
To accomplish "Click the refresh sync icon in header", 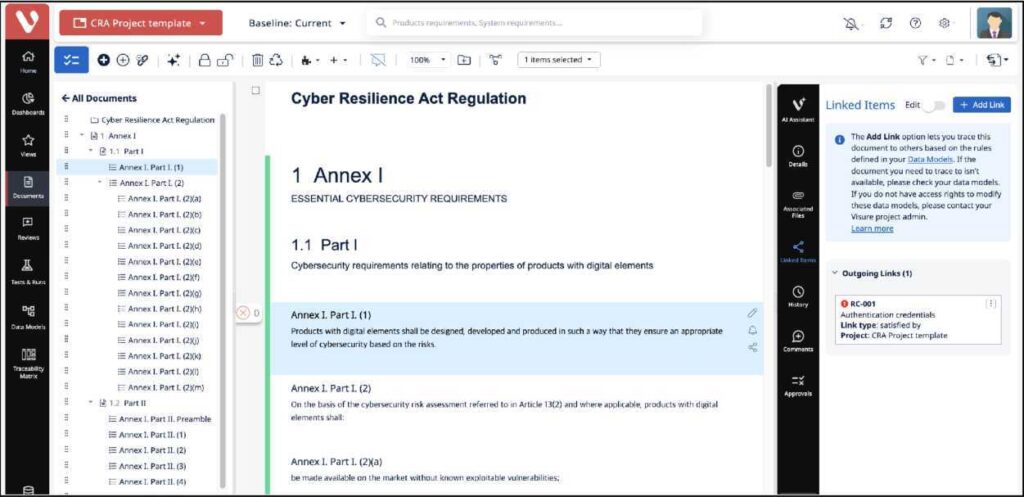I will click(x=886, y=23).
